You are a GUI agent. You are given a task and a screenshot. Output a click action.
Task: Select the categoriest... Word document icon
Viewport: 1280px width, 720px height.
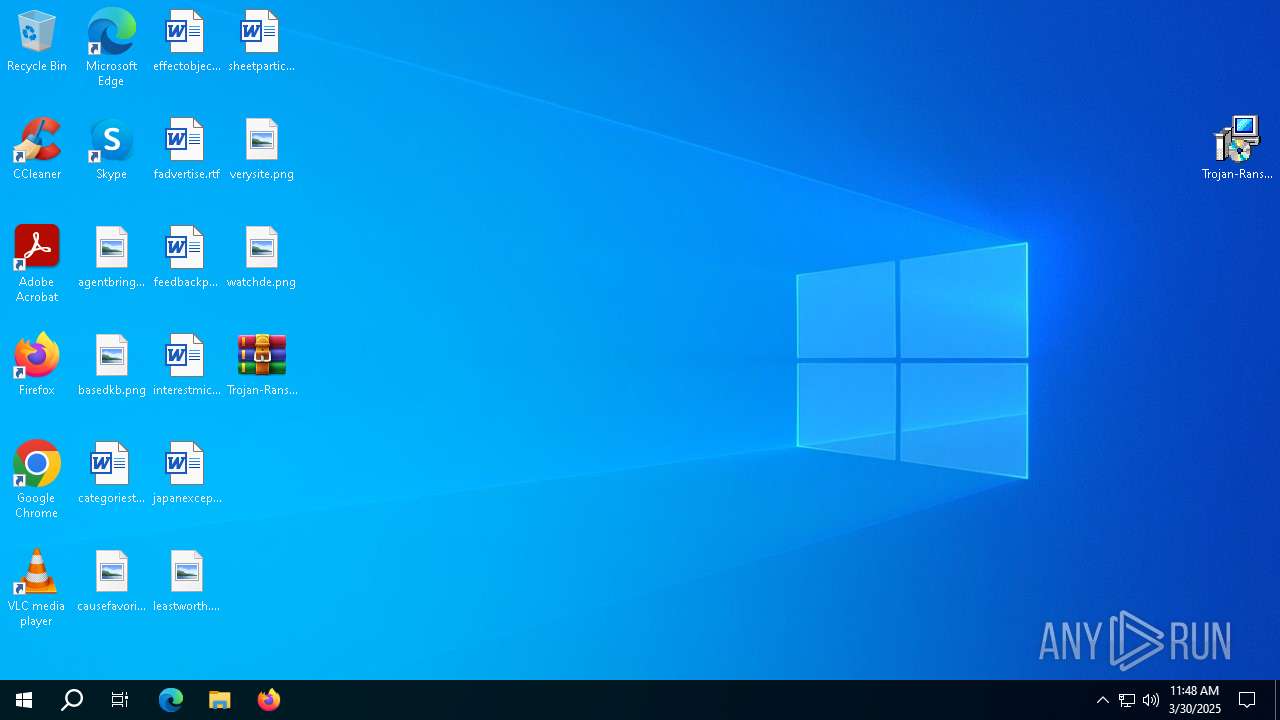(111, 474)
